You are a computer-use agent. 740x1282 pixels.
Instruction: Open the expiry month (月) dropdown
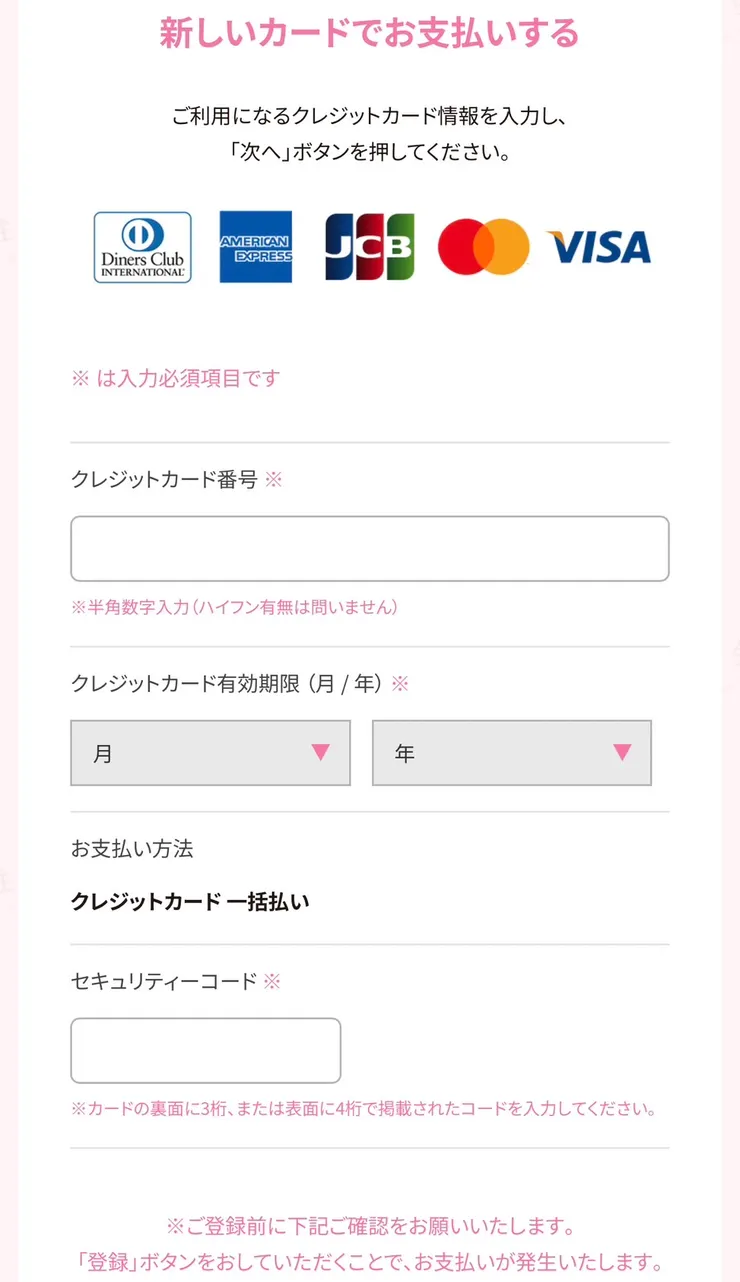(x=210, y=753)
